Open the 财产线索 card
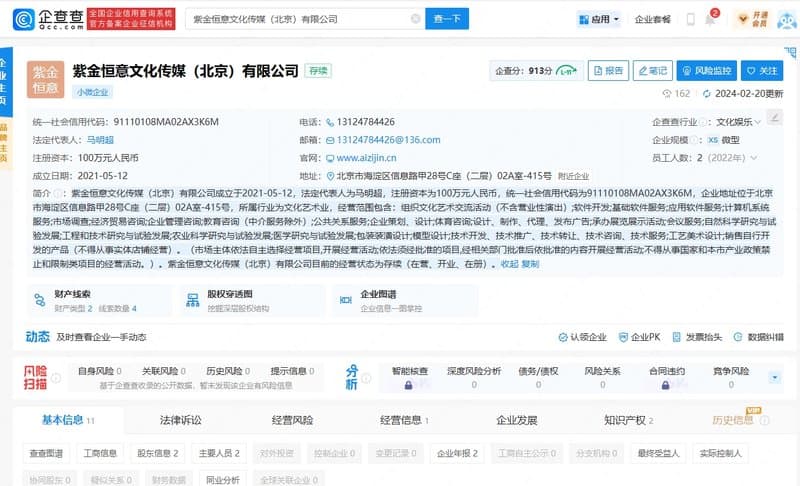This screenshot has height=486, width=800. coord(100,300)
